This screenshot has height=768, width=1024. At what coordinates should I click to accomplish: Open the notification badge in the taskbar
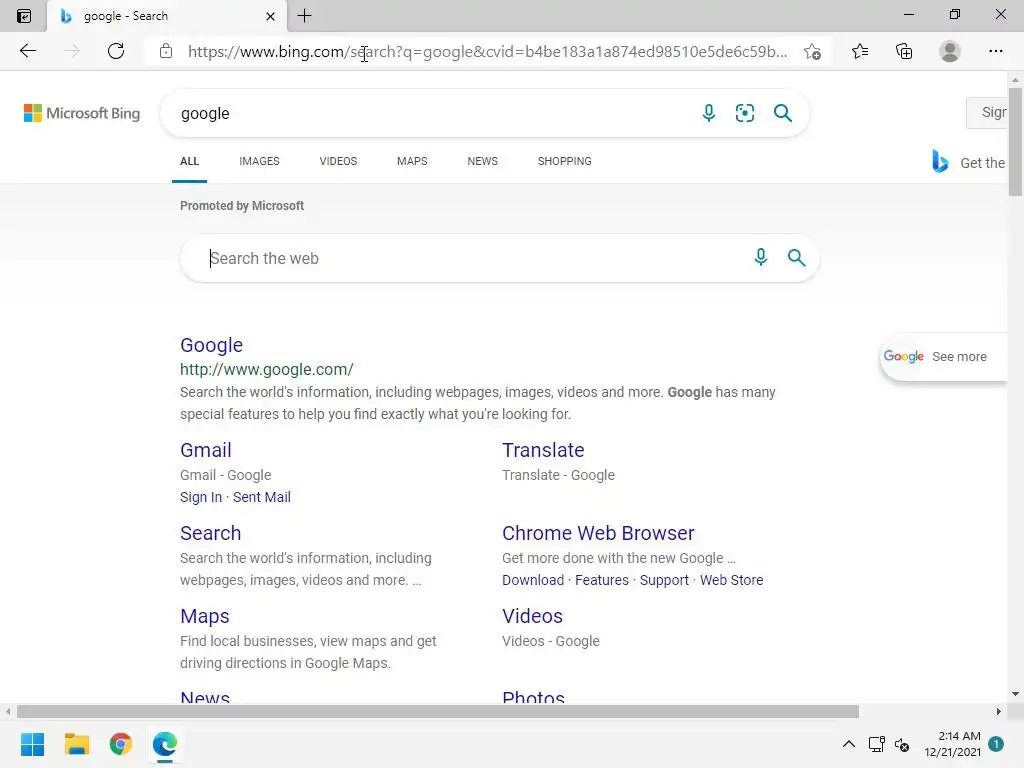pyautogui.click(x=996, y=744)
